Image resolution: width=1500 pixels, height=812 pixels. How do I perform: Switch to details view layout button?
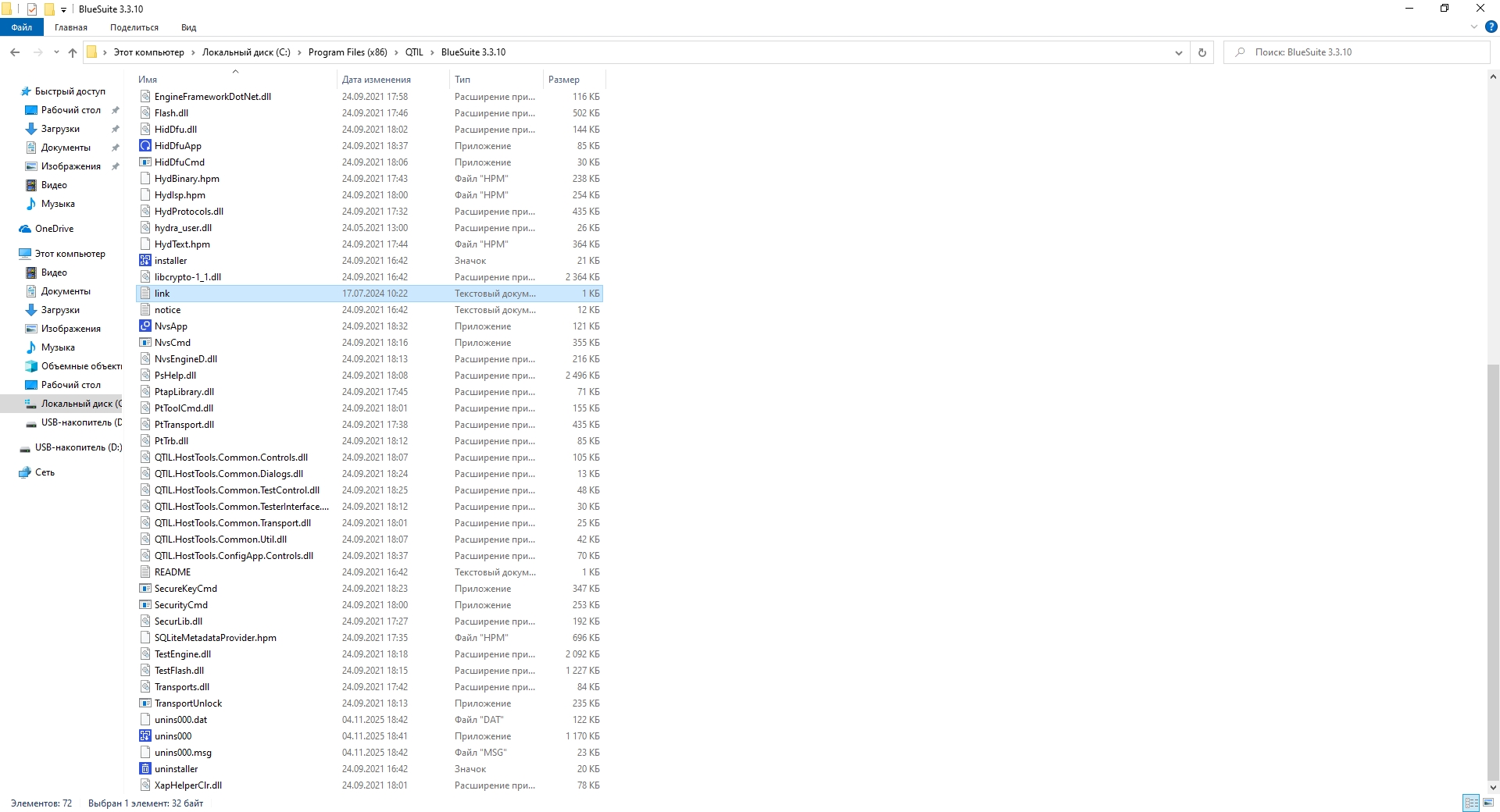(x=1471, y=803)
